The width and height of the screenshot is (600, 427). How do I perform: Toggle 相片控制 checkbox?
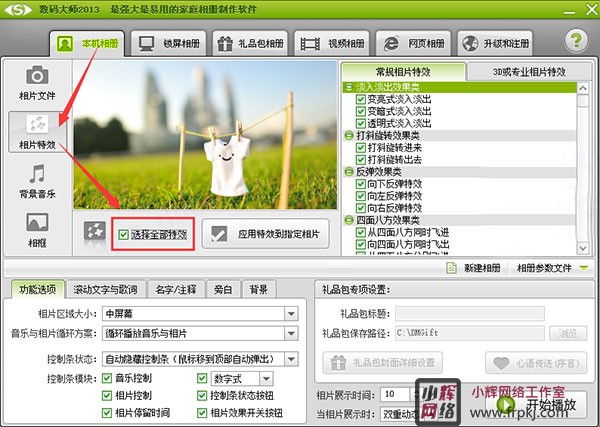(x=107, y=395)
